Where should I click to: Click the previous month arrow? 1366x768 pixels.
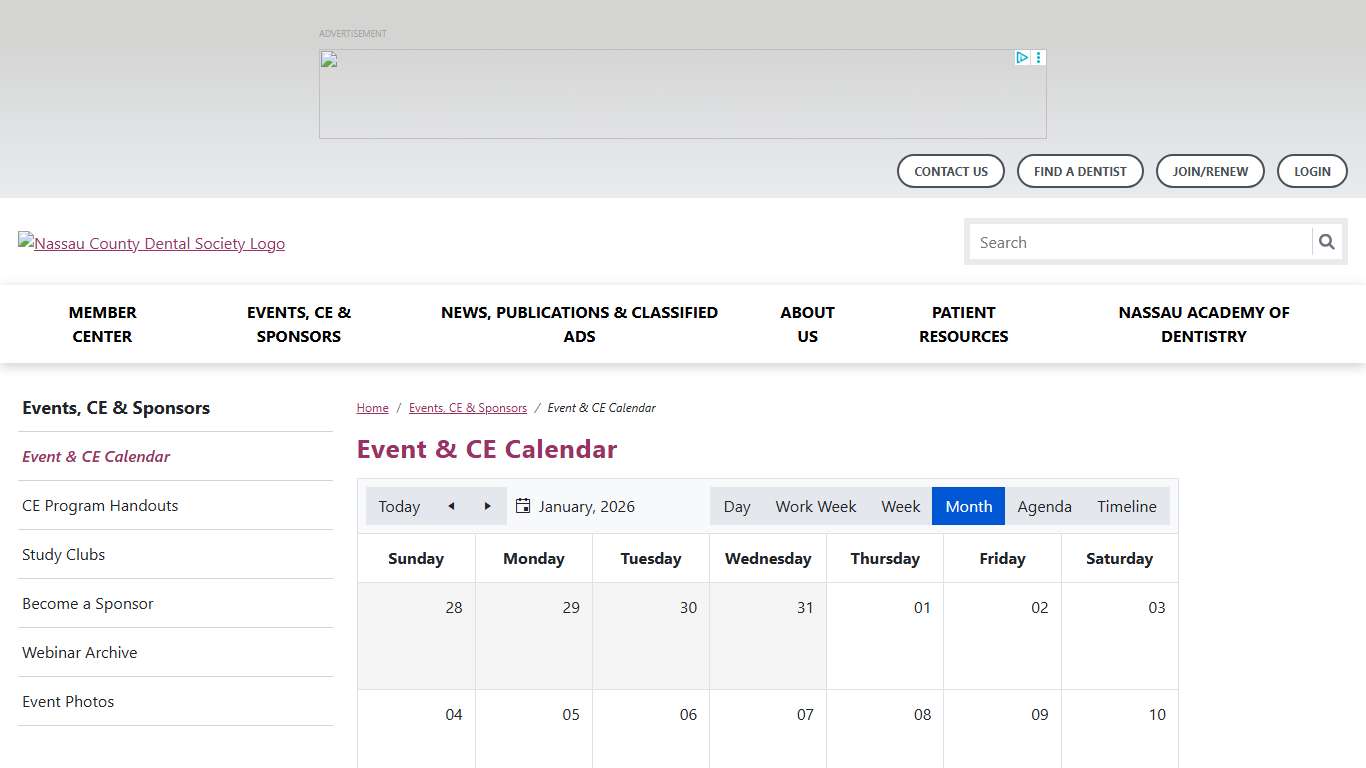[x=451, y=506]
